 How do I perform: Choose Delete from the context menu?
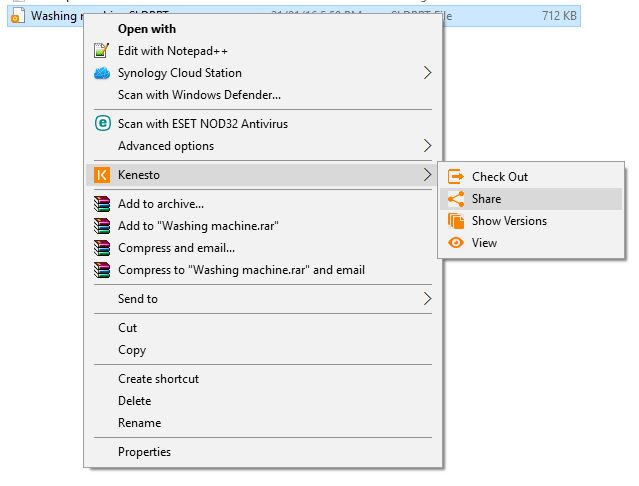click(x=263, y=401)
